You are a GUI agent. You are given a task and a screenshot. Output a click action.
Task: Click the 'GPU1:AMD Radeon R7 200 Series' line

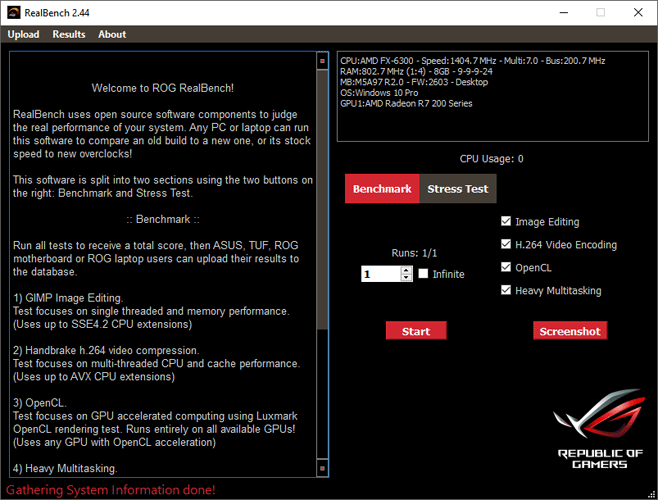tap(406, 103)
